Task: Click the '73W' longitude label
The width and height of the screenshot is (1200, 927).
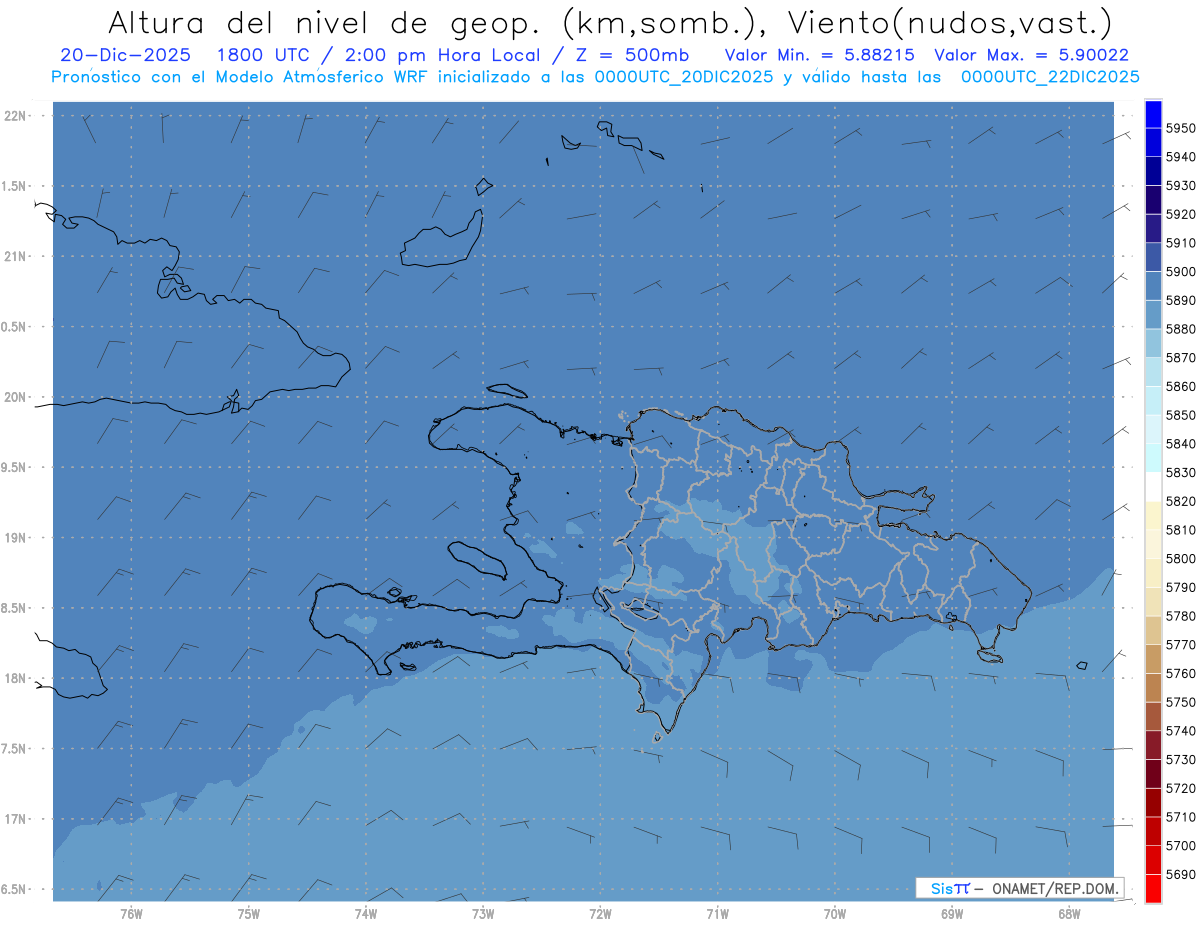Action: pyautogui.click(x=483, y=914)
